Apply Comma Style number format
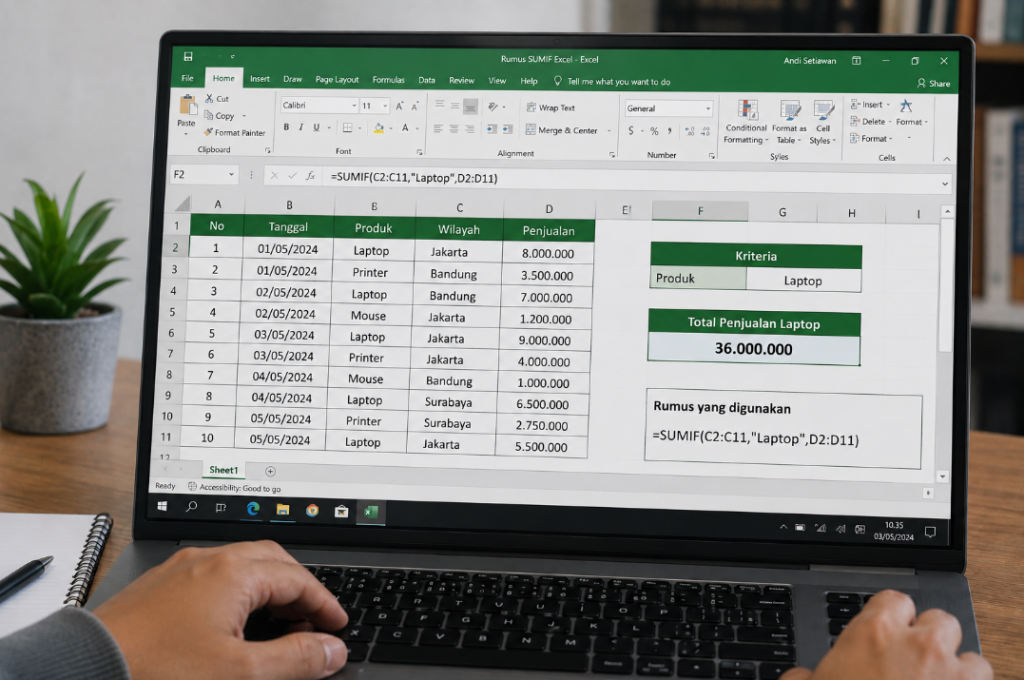 coord(669,131)
